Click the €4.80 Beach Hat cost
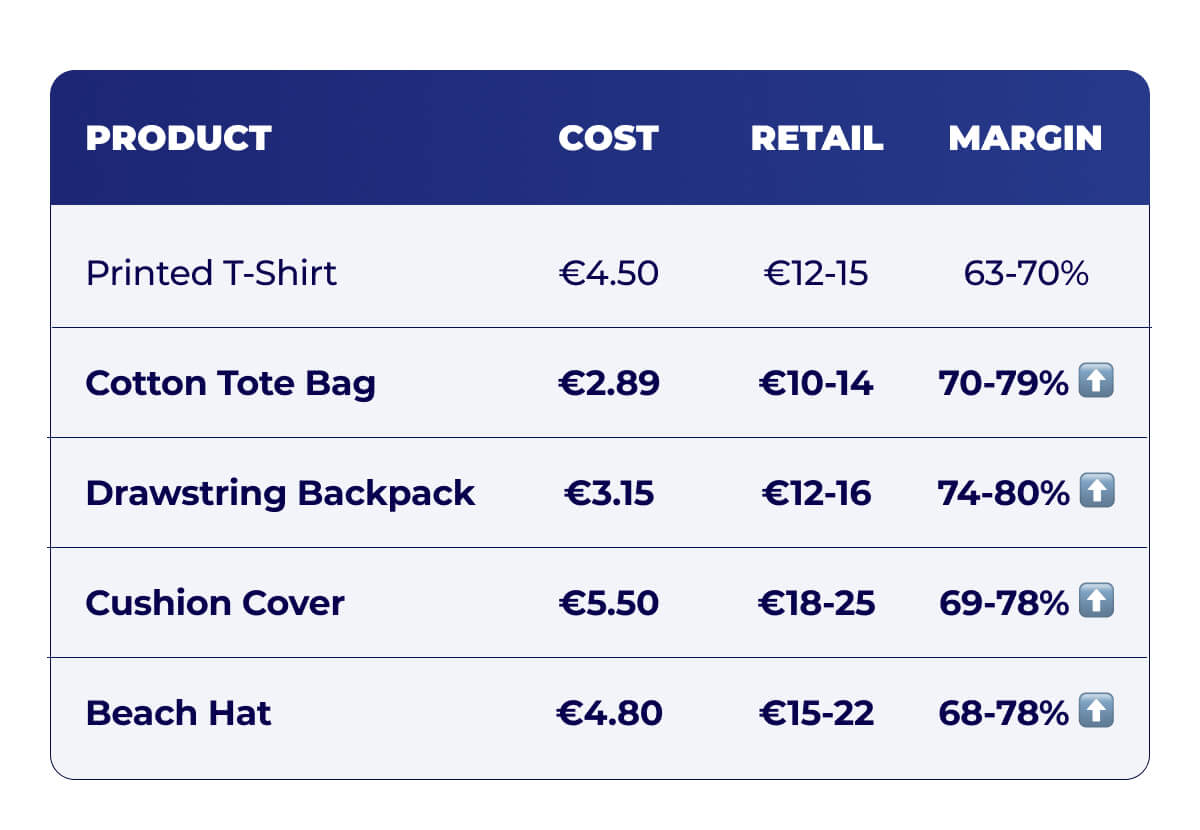Screen dimensions: 1200x830 608,713
